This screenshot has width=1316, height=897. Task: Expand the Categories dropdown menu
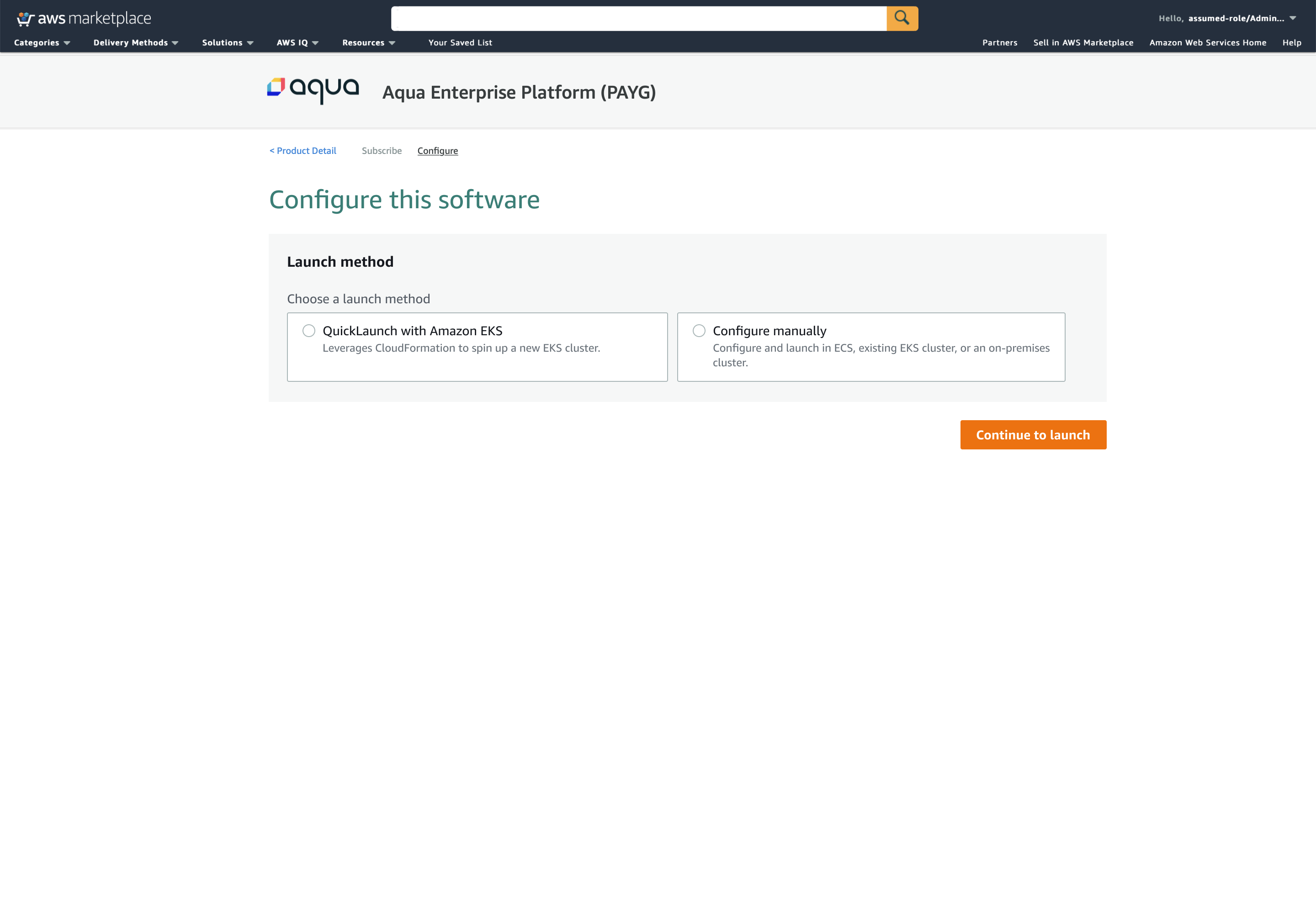tap(42, 42)
